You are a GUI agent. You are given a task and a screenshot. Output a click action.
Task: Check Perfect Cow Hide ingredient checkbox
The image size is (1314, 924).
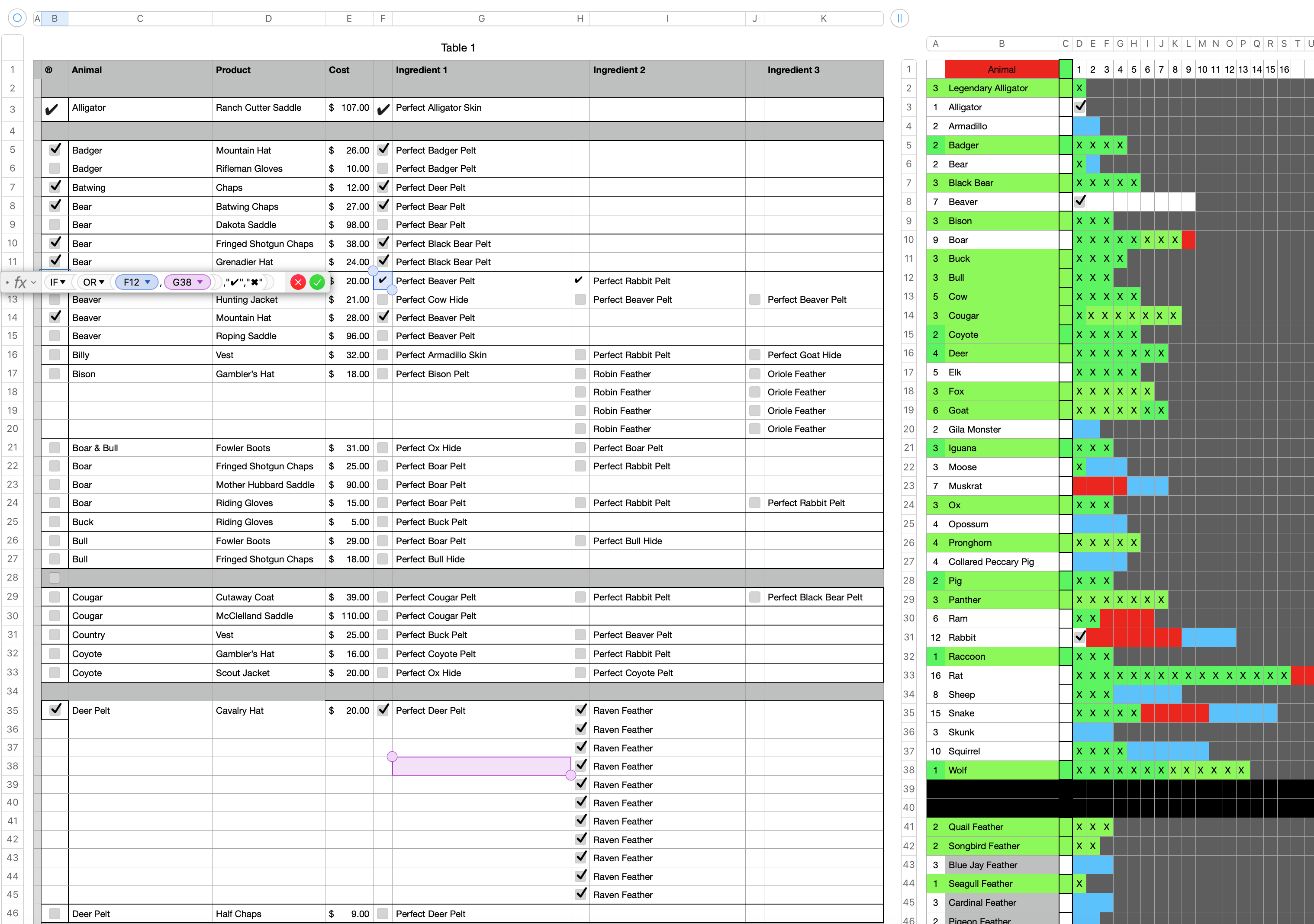383,299
